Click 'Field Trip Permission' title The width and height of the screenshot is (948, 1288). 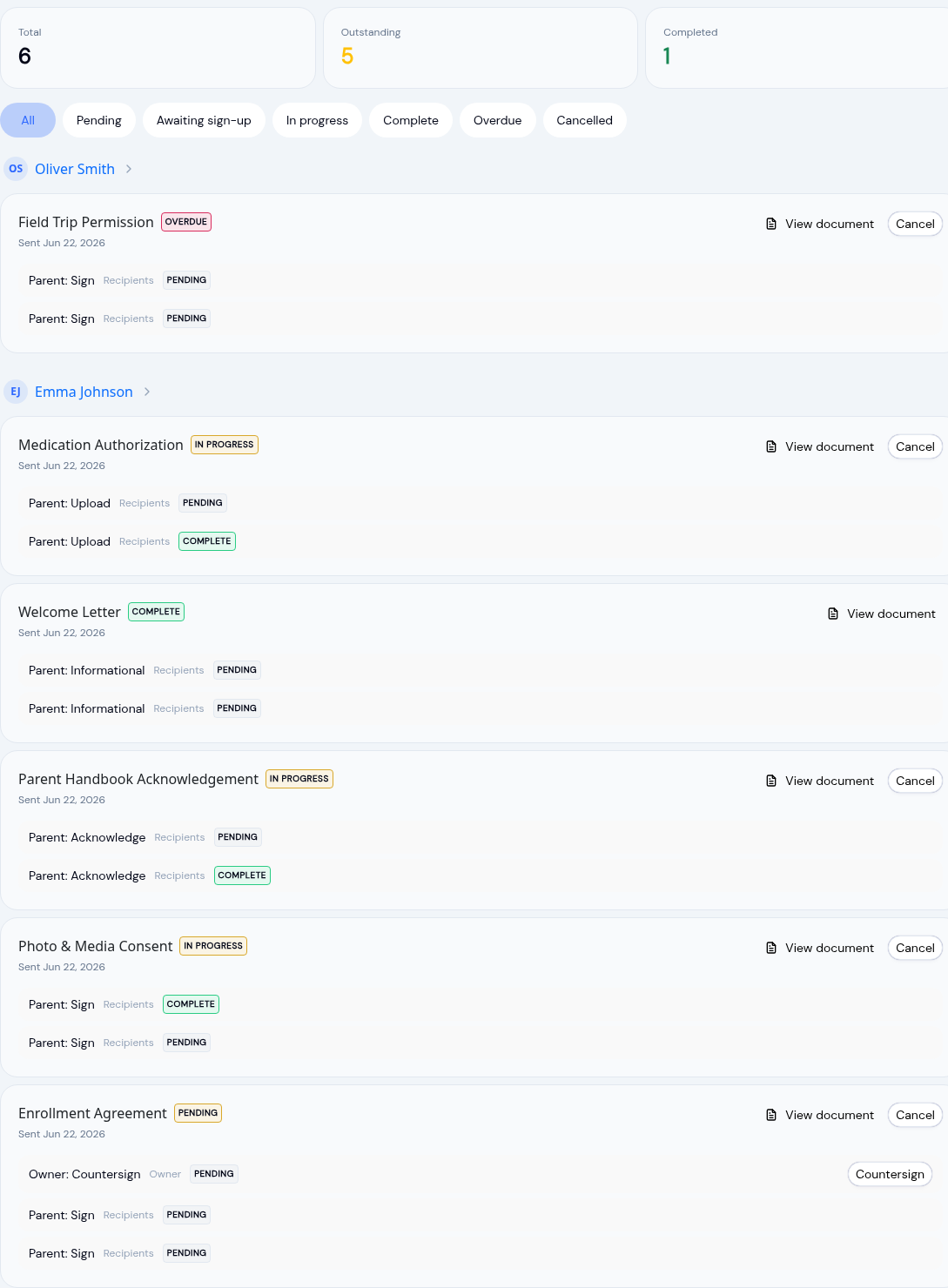click(x=86, y=222)
